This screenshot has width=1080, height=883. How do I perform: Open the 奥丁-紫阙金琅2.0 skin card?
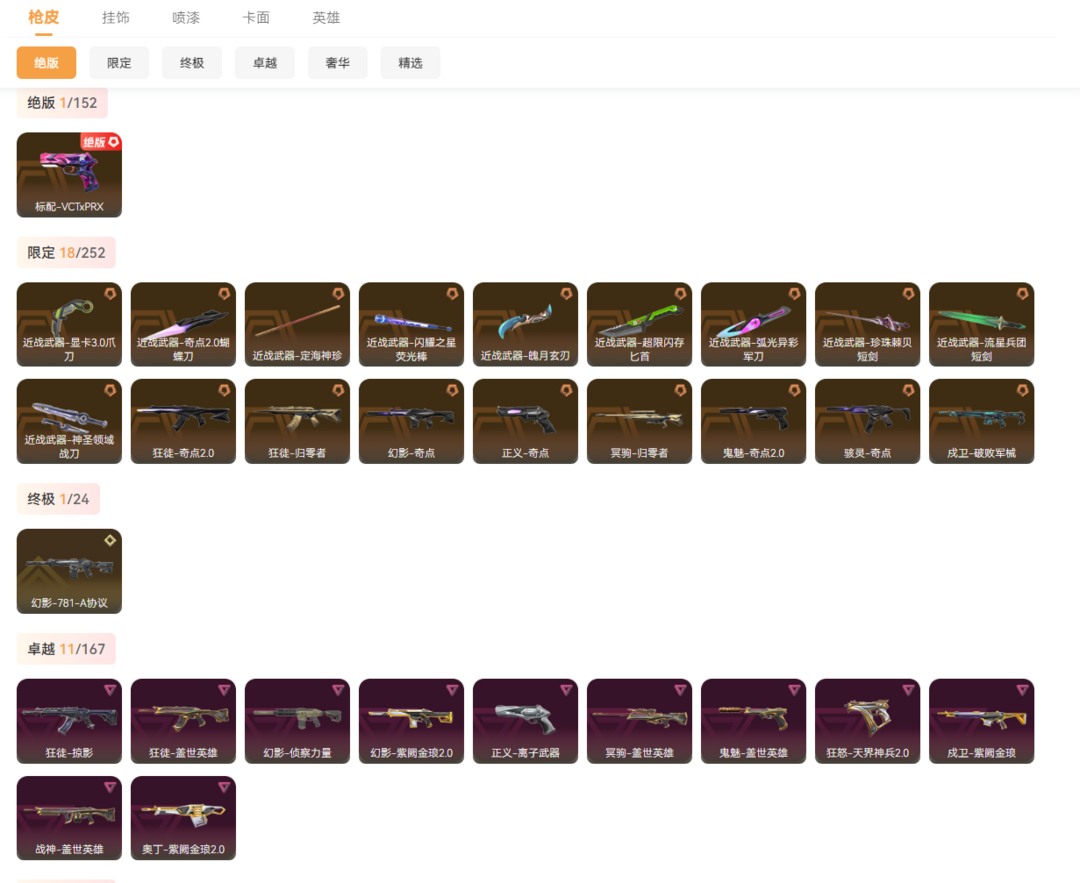coord(183,818)
